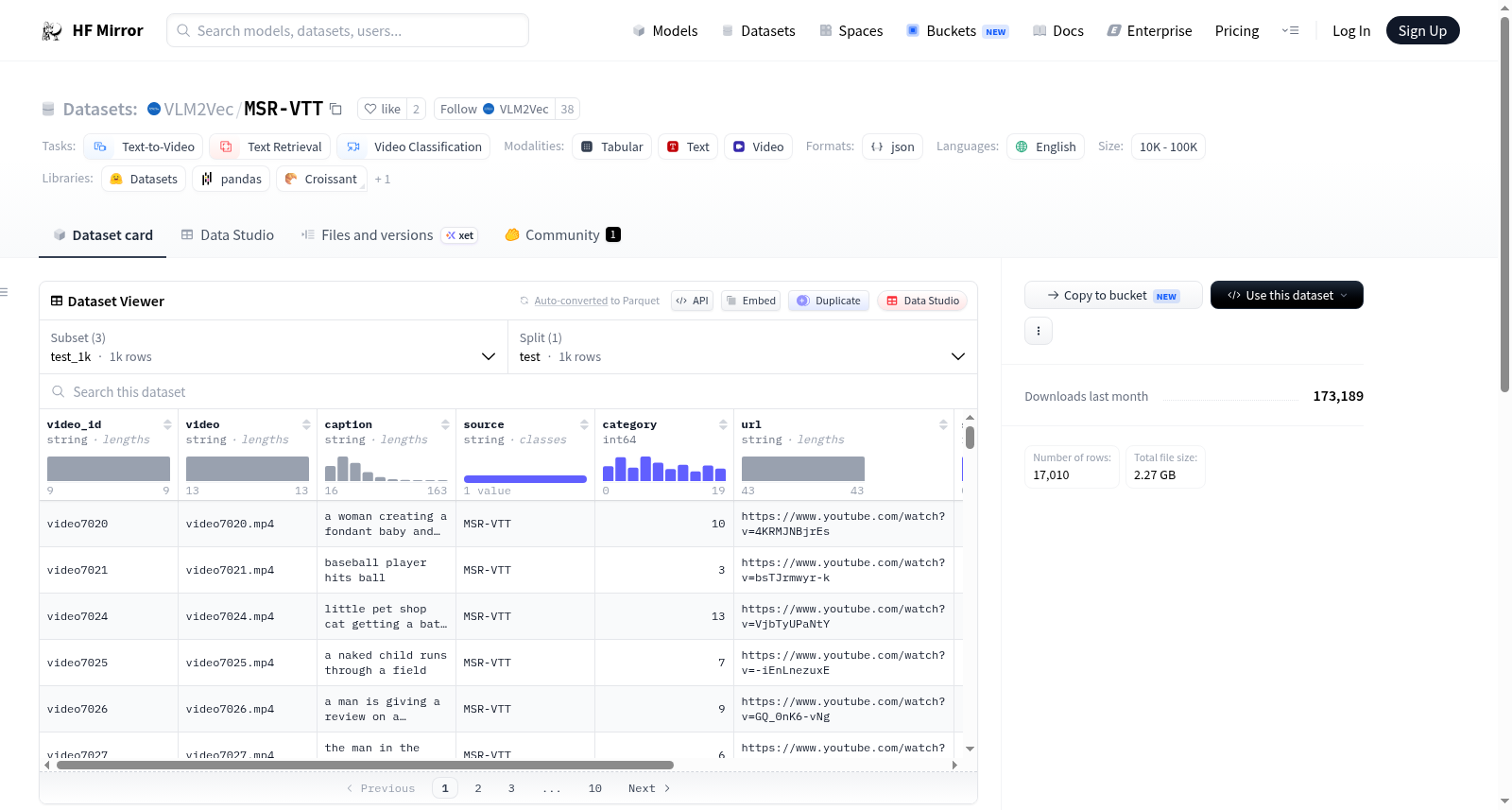Click the Datasets library tag
This screenshot has width=1512, height=810.
click(x=144, y=179)
